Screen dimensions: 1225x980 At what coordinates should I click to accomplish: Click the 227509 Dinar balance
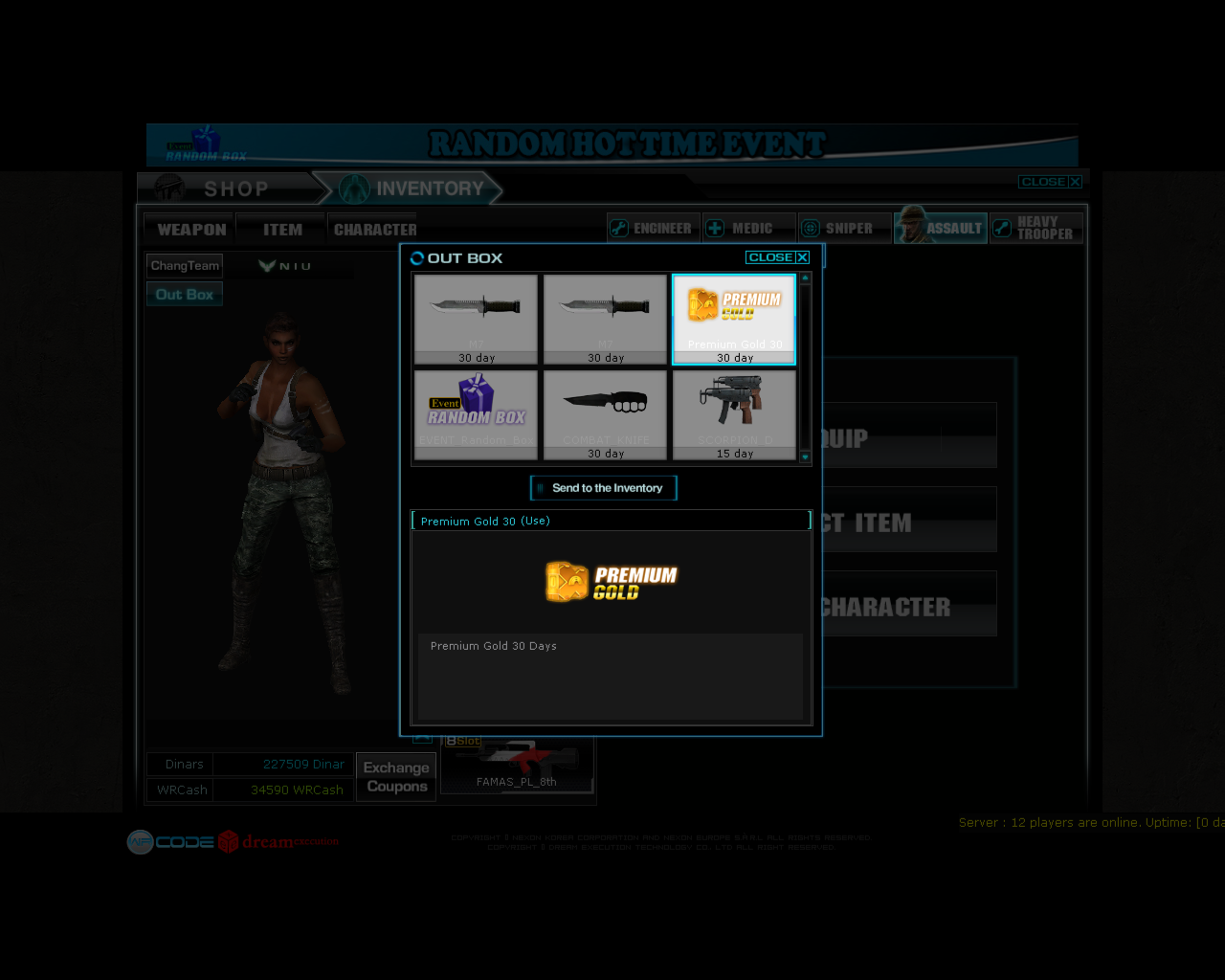303,765
